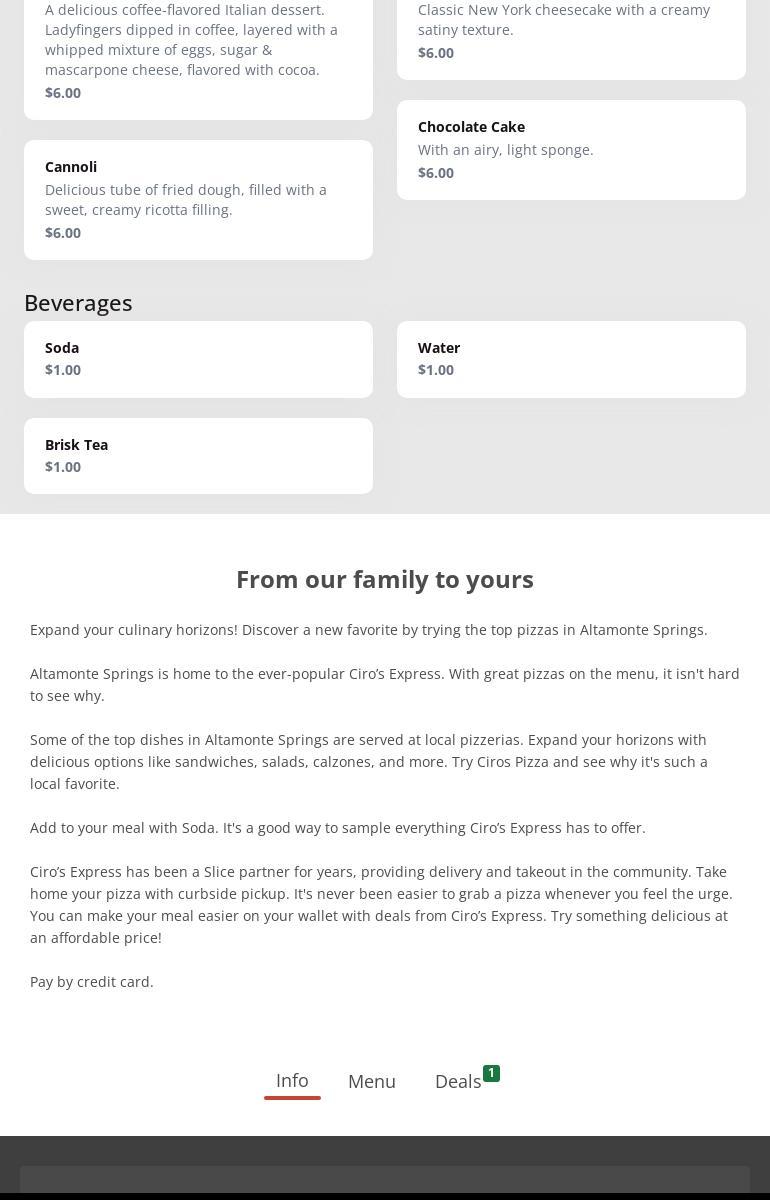The image size is (770, 1200).
Task: Click the Beverages section heading
Action: click(78, 302)
